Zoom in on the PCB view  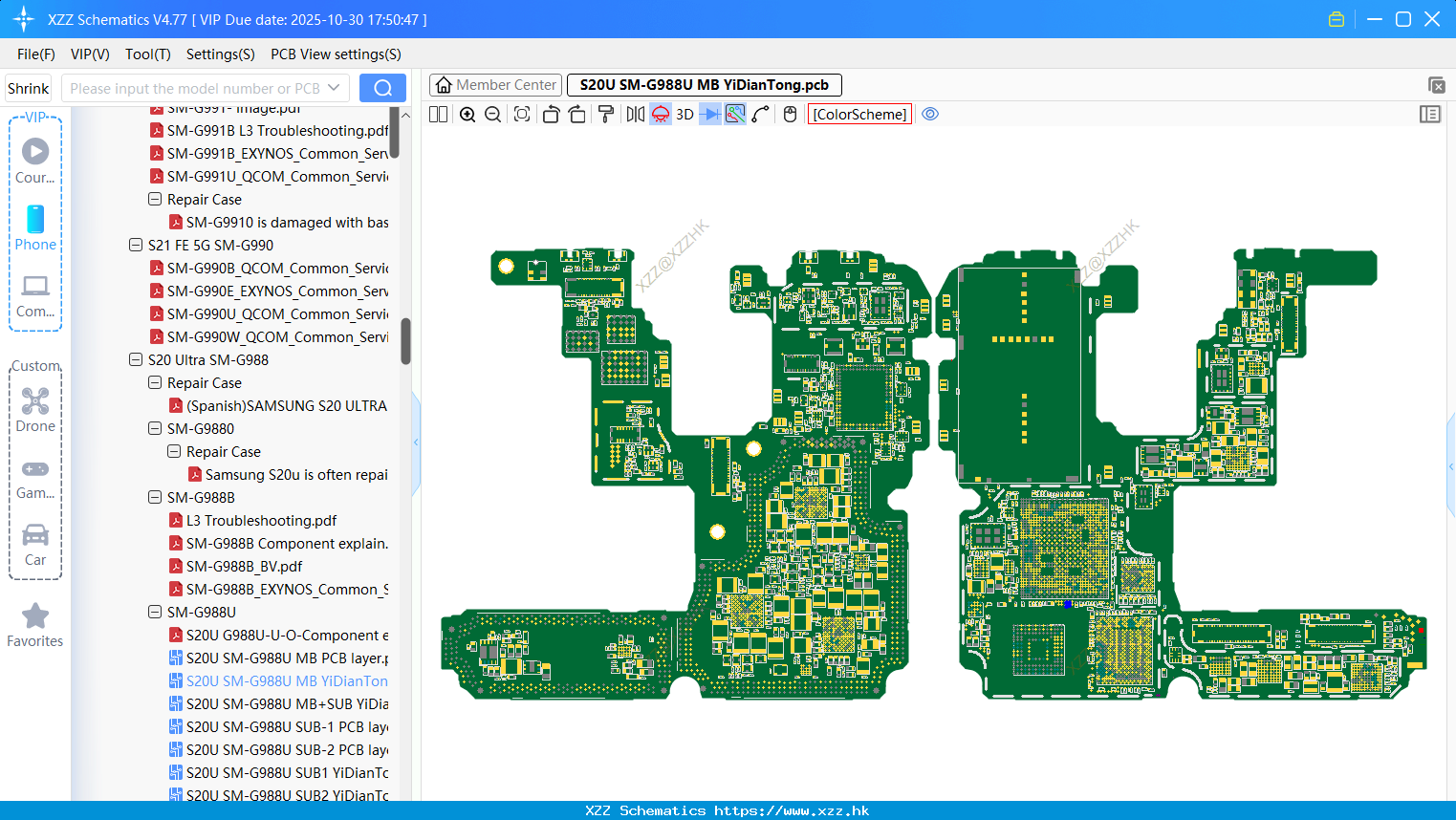point(467,114)
